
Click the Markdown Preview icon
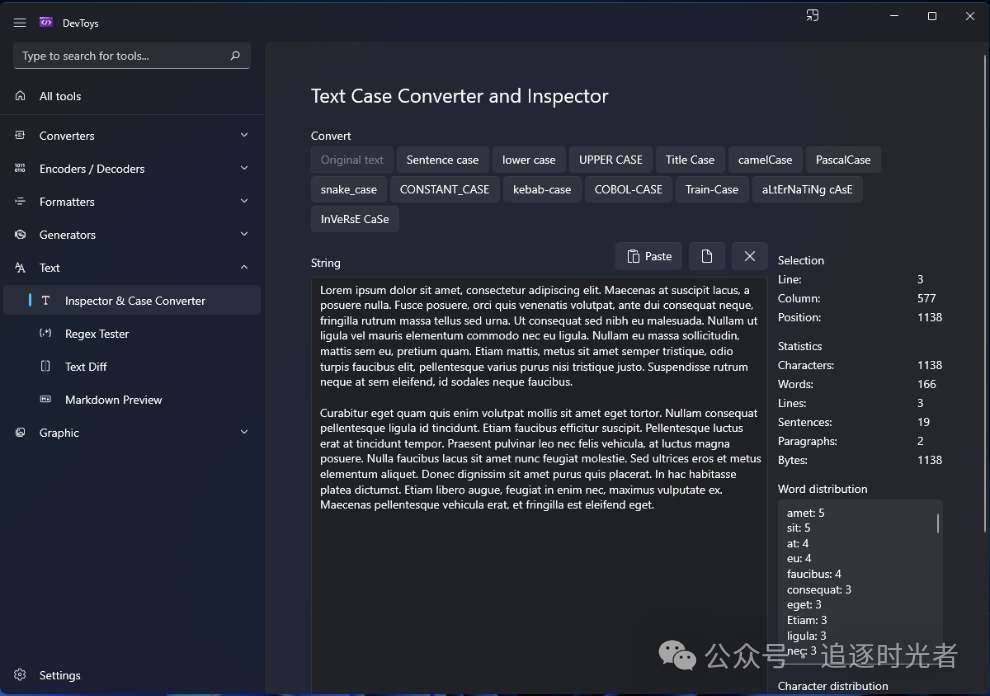(x=45, y=399)
